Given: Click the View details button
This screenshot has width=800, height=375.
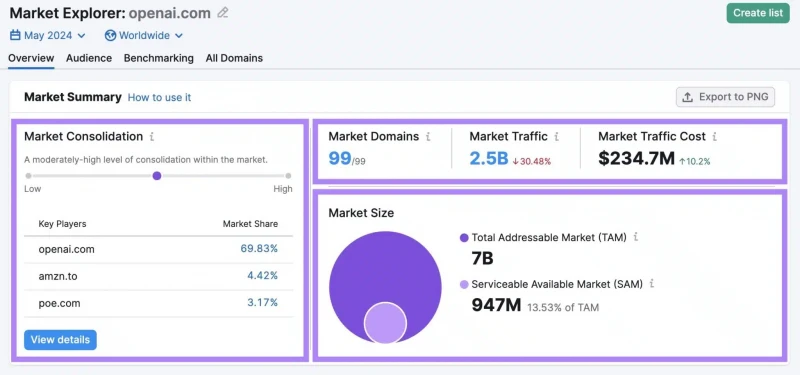Looking at the screenshot, I should 60,340.
